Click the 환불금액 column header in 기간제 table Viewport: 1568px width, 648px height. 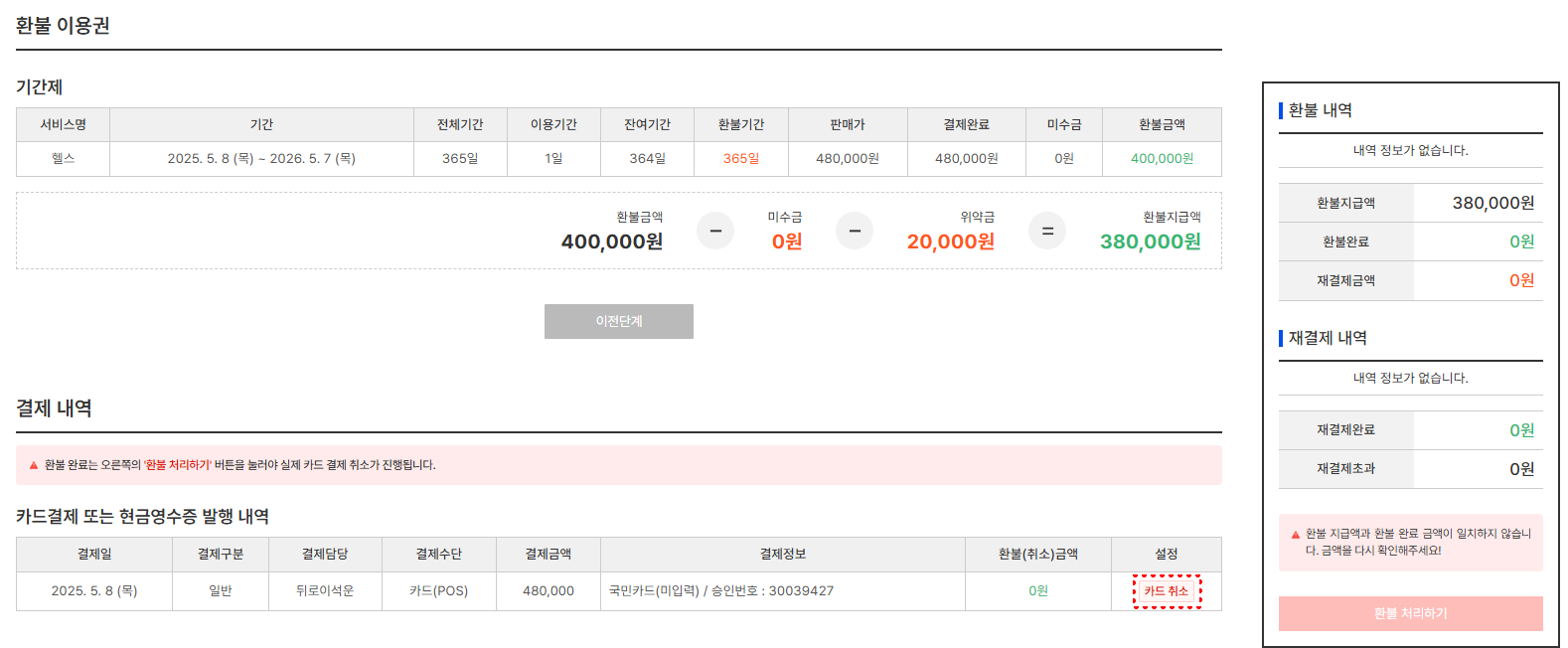1162,124
